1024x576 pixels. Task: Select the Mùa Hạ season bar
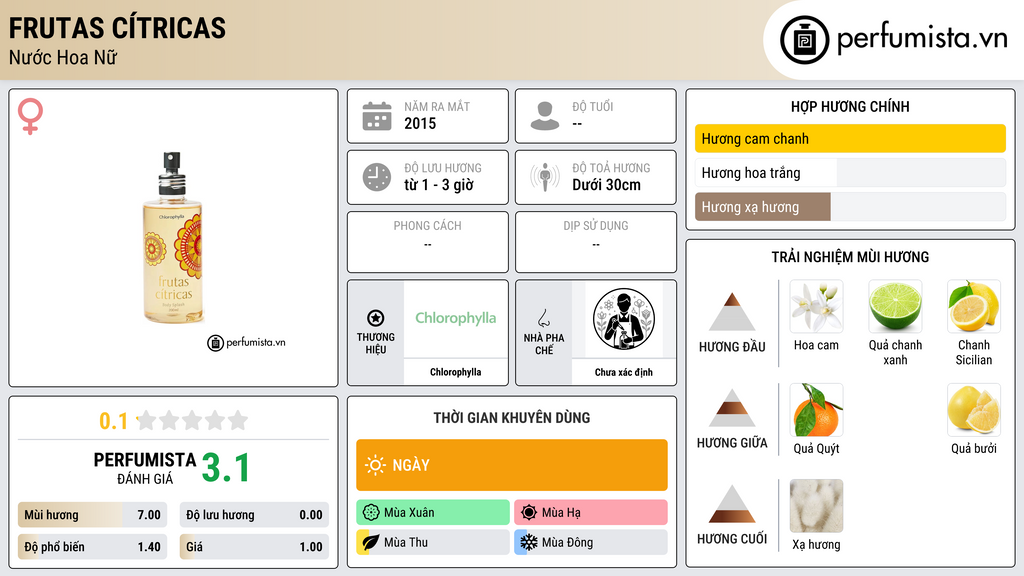591,513
